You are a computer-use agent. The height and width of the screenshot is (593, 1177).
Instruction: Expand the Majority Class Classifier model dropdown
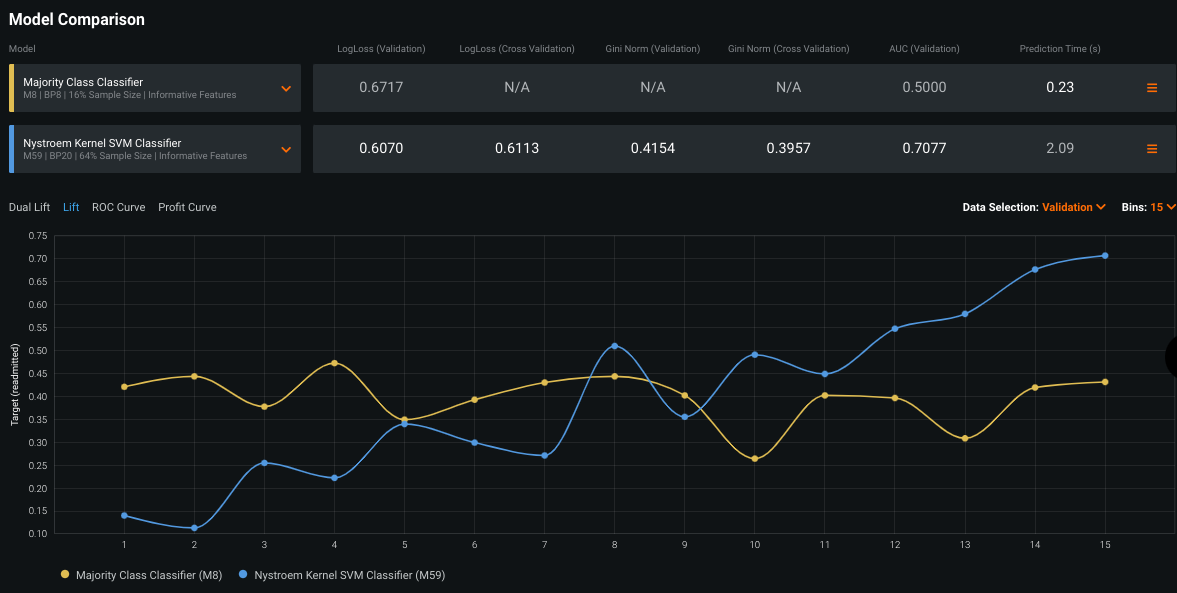[x=286, y=88]
